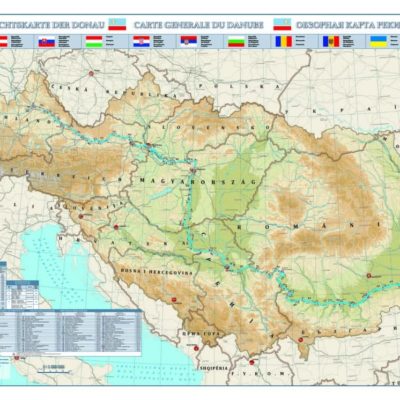Click the Croatia flag icon
Viewport: 400px width, 400px height.
[142, 42]
